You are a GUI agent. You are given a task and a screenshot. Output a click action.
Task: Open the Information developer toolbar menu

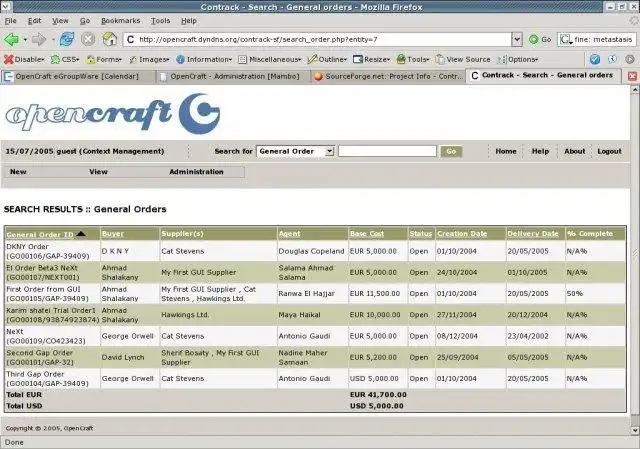click(x=204, y=60)
